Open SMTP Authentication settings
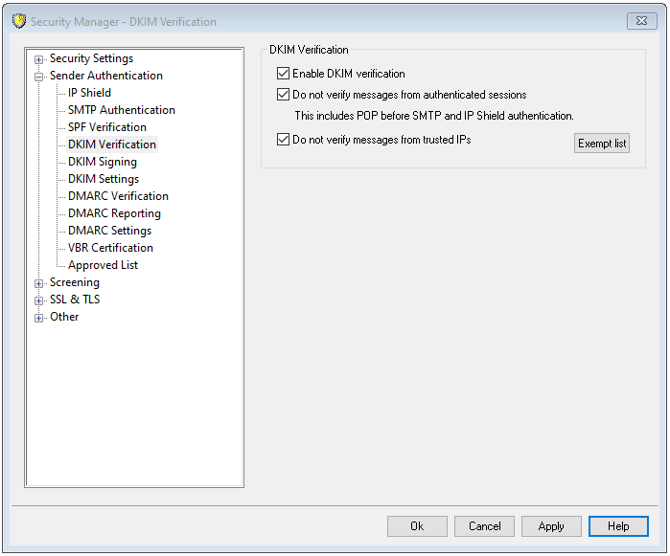Viewport: 670px width, 556px height. click(121, 110)
